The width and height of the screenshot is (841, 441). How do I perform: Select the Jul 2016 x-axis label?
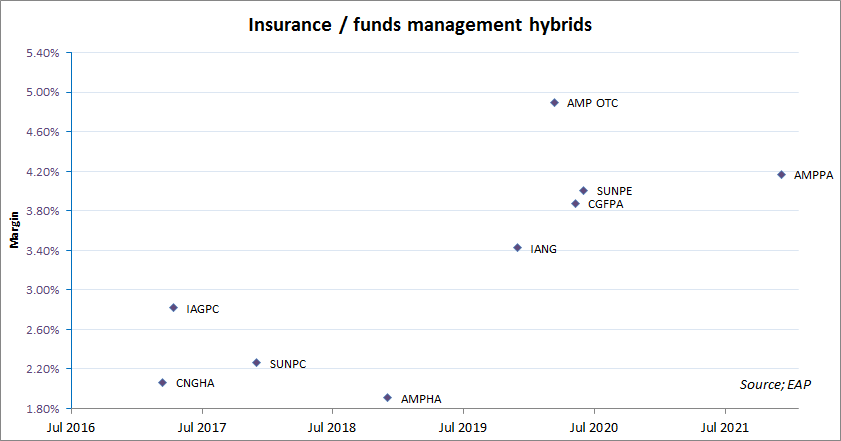[71, 428]
